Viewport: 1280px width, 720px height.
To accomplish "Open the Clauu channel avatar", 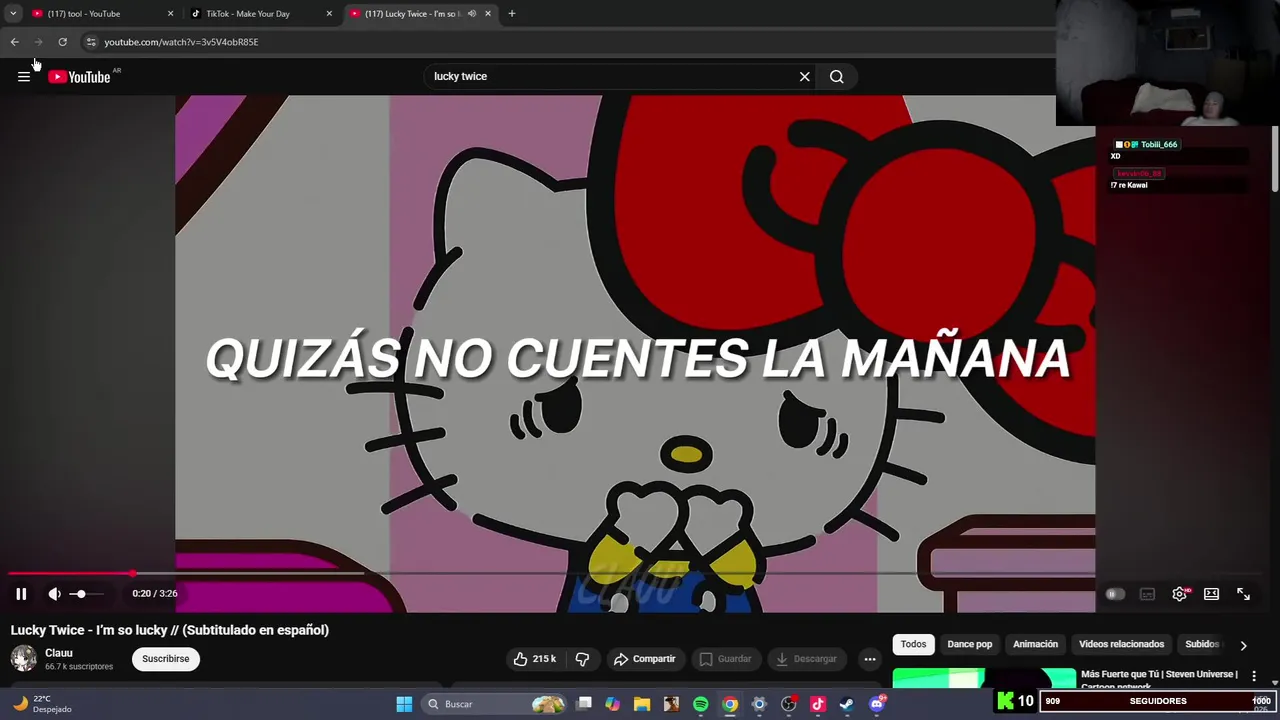I will (x=24, y=658).
